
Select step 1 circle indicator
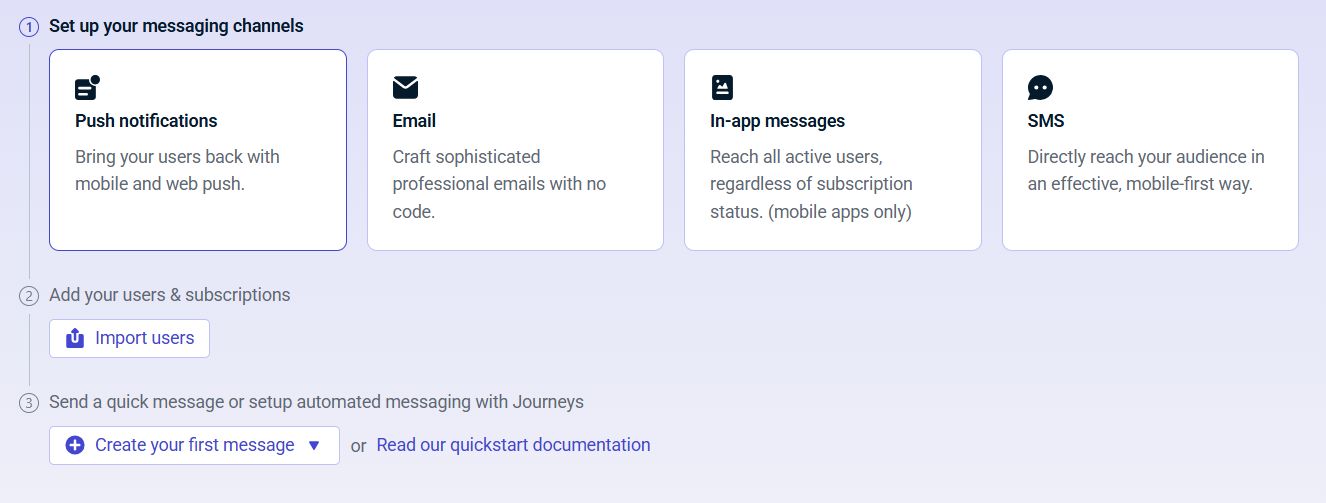[29, 27]
